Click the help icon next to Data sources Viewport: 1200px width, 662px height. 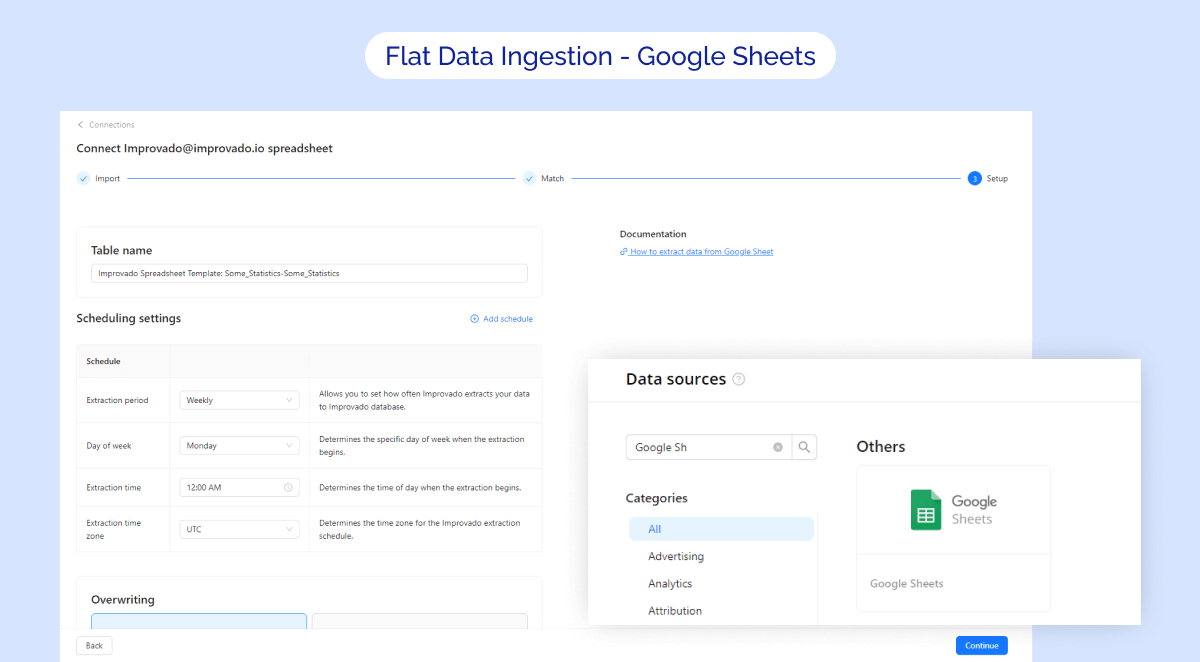(739, 380)
